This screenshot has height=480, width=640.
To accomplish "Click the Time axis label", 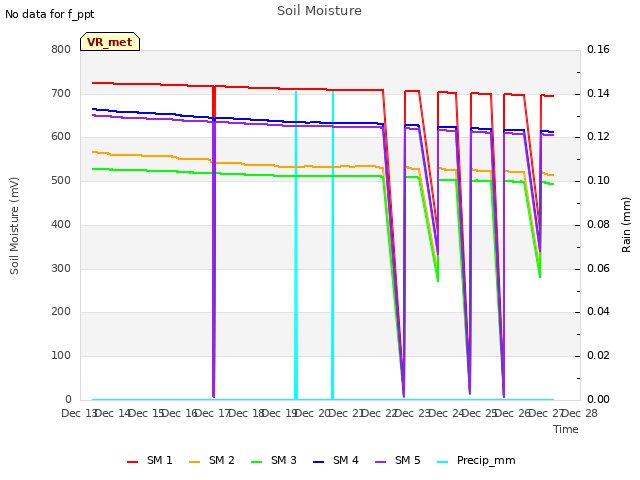I will (x=566, y=429).
